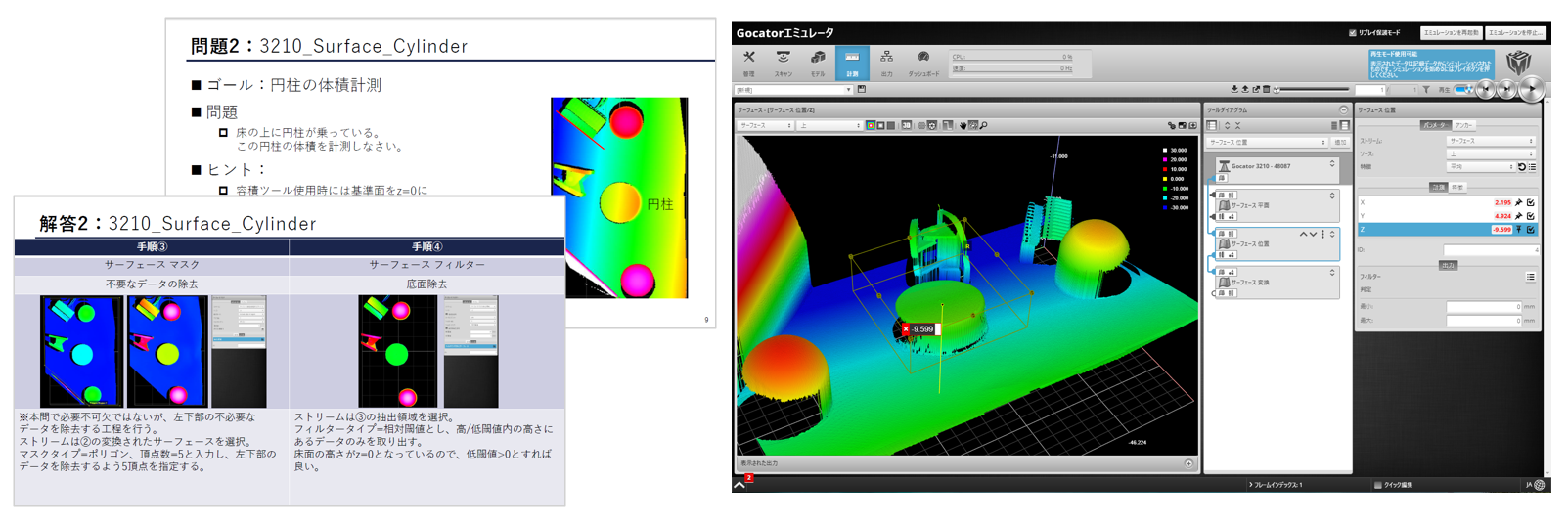Click the 追加 (Add) tool button
This screenshot has height=524, width=1568.
[x=1340, y=143]
